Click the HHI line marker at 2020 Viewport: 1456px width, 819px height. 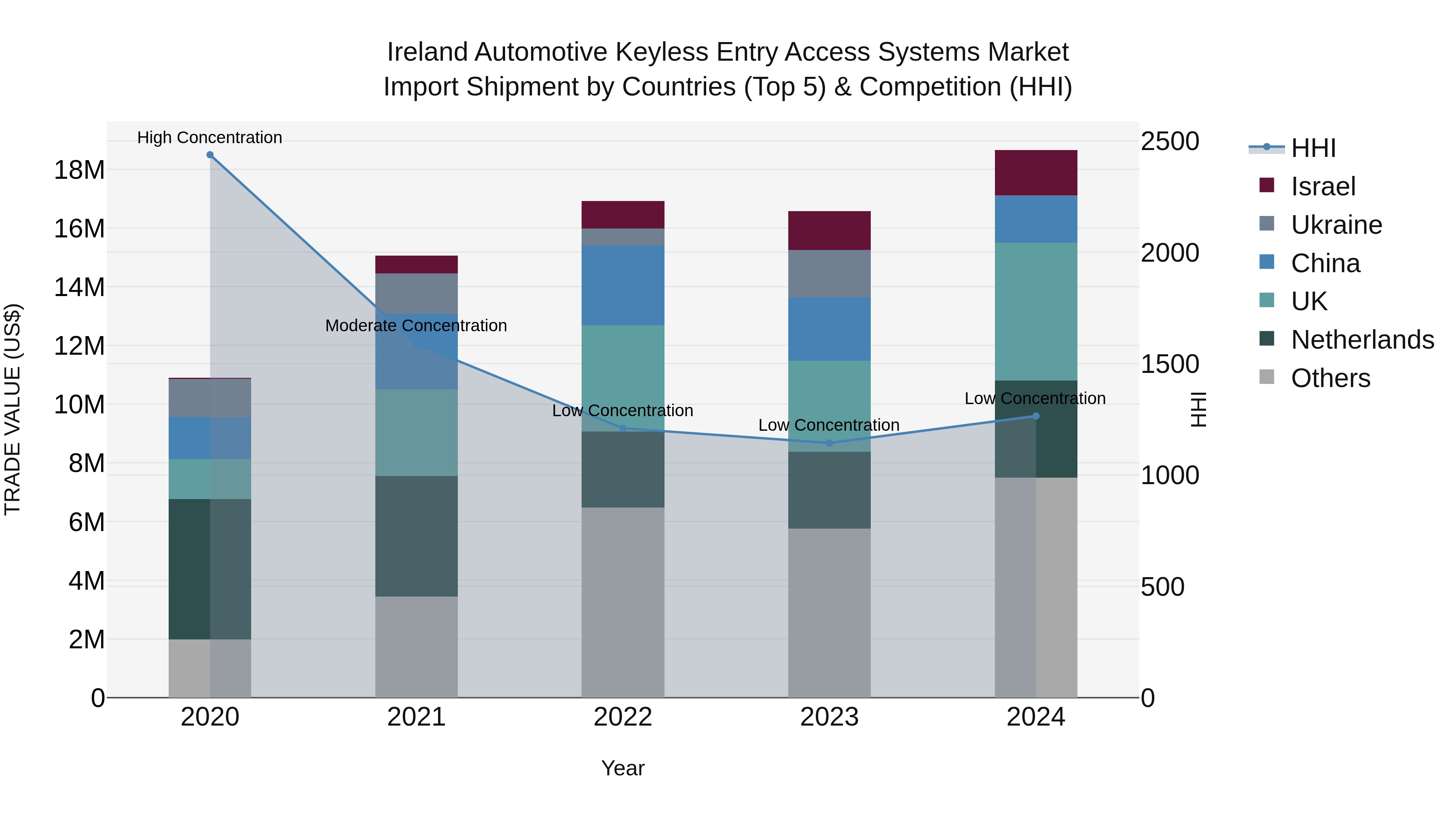pyautogui.click(x=210, y=155)
